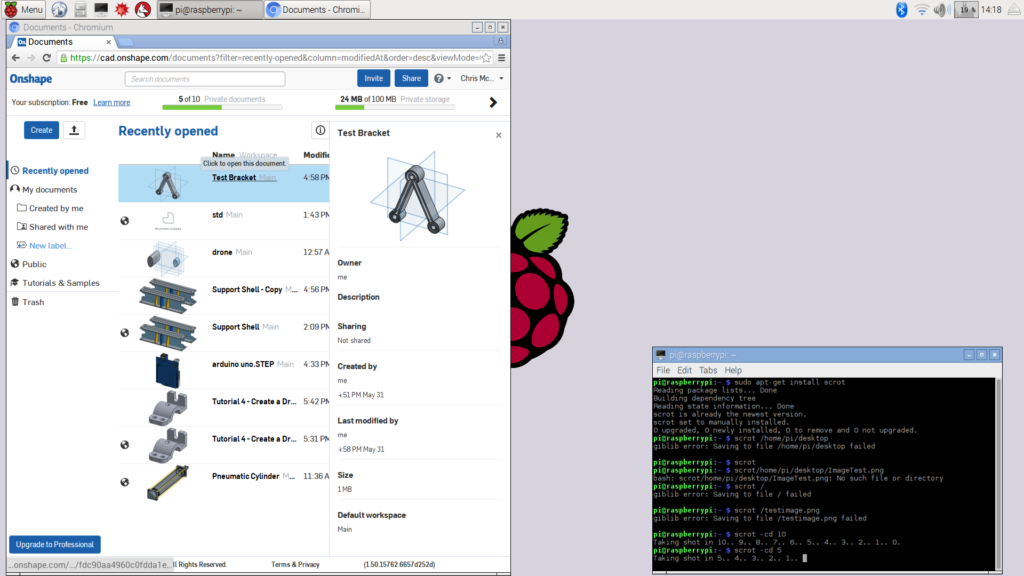Click the private documents usage bar
This screenshot has height=576, width=1024.
[222, 107]
